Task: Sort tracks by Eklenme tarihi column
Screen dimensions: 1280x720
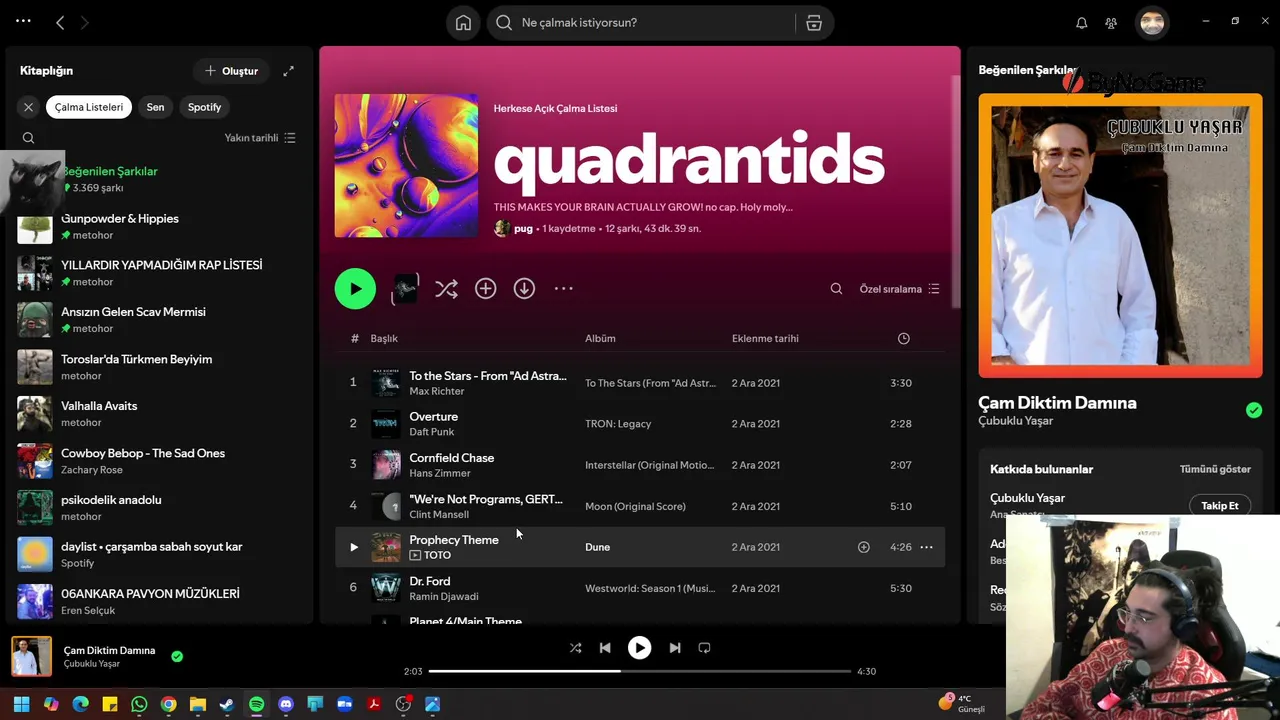Action: [765, 339]
